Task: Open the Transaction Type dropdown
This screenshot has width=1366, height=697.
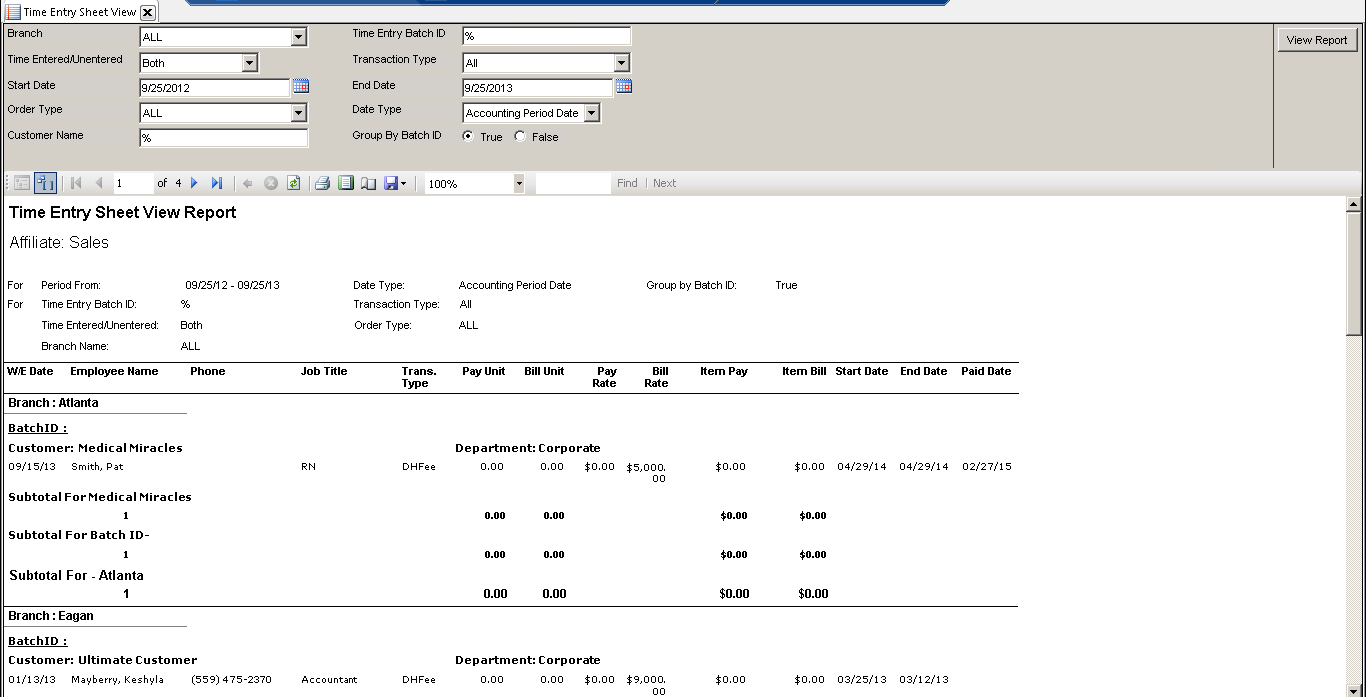Action: (622, 63)
